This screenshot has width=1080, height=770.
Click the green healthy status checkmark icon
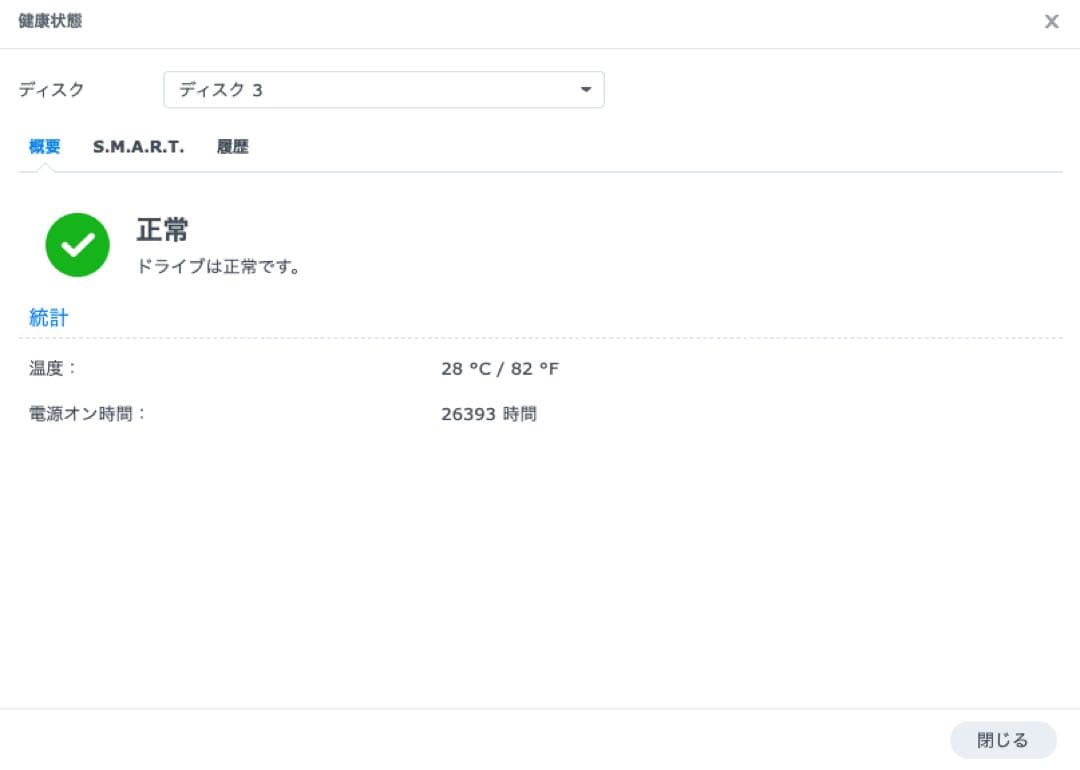77,244
